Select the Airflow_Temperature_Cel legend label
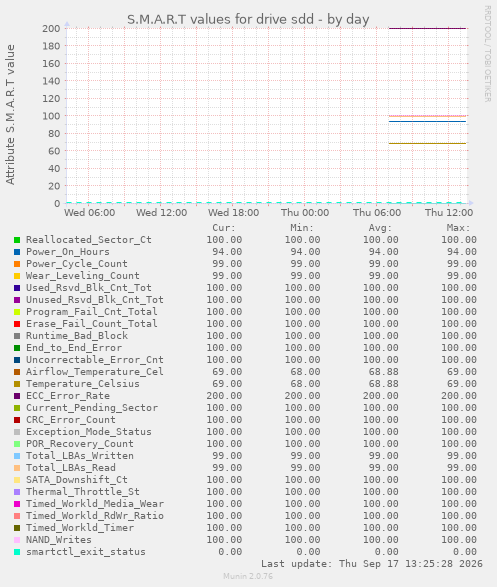497x587 pixels. 95,372
